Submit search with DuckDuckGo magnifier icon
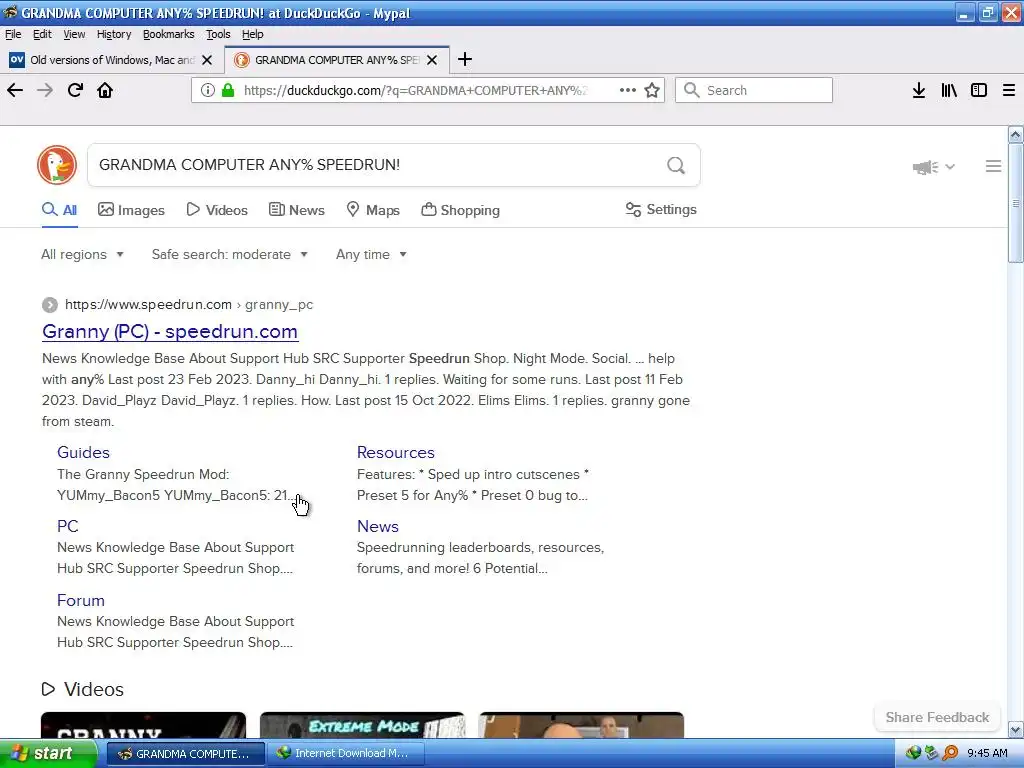The image size is (1024, 768). (676, 165)
